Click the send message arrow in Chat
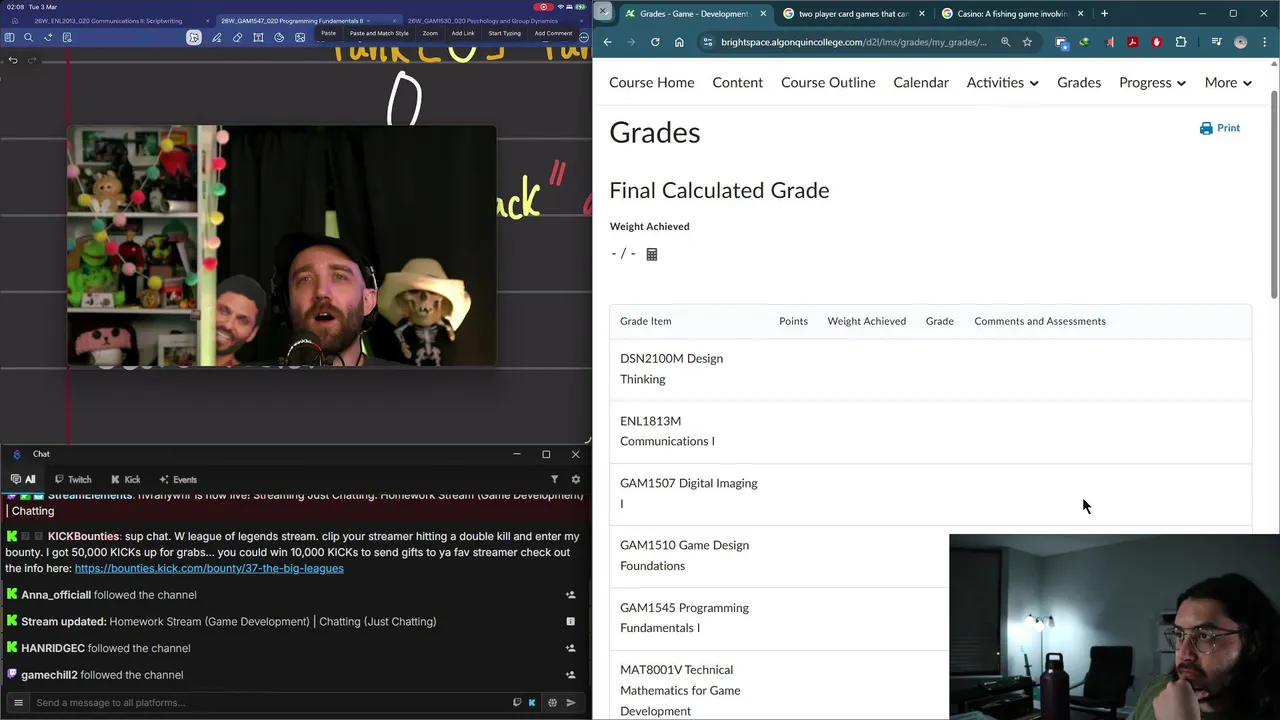The width and height of the screenshot is (1280, 720). click(x=571, y=702)
